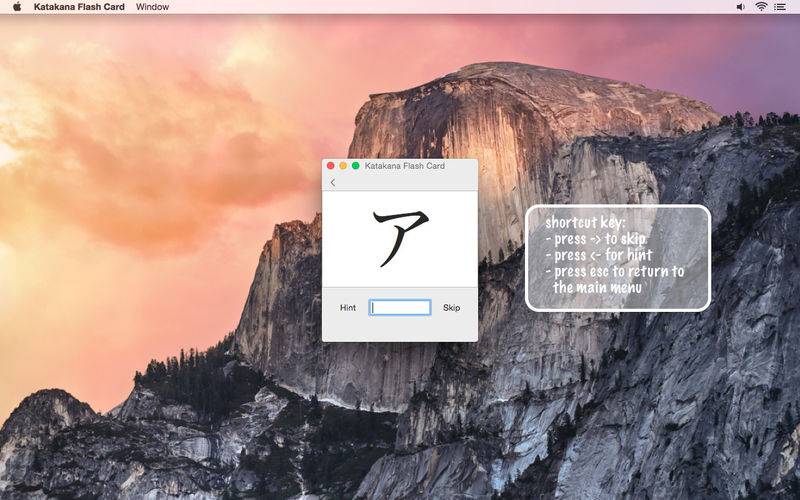This screenshot has width=800, height=500.
Task: Focus the answer input field
Action: (x=400, y=307)
